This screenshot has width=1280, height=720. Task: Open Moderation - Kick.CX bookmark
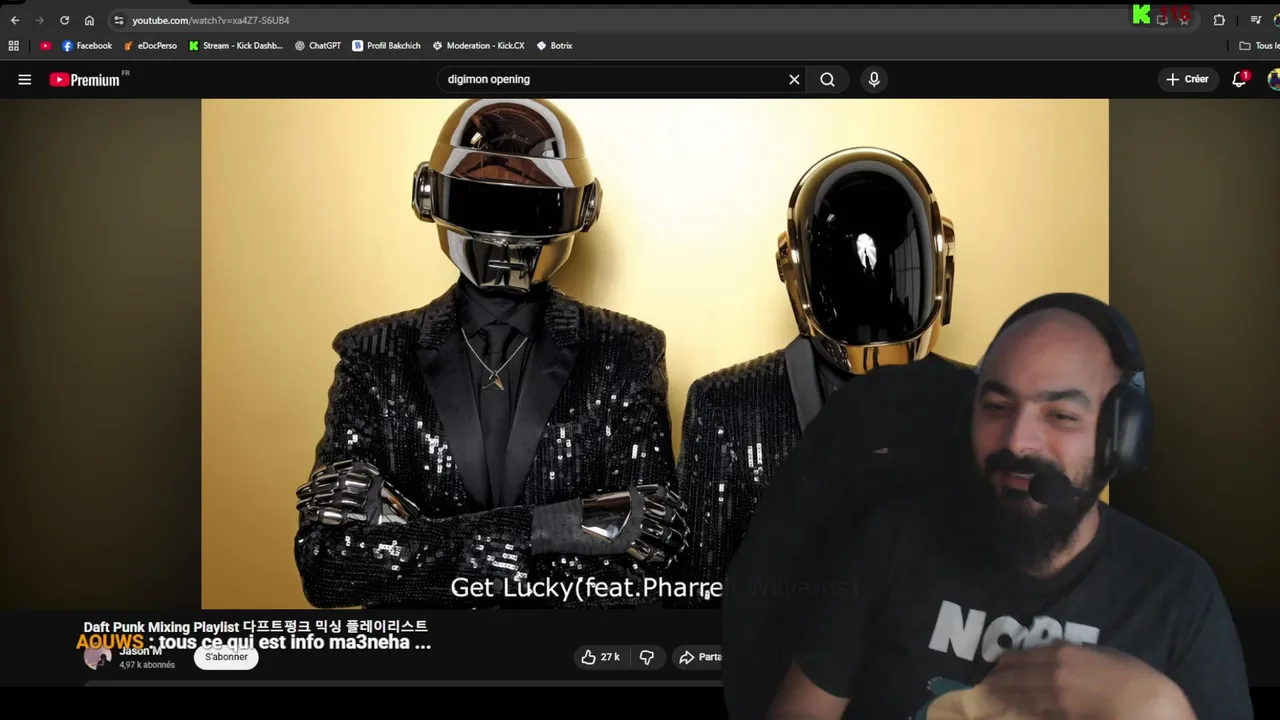tap(478, 46)
